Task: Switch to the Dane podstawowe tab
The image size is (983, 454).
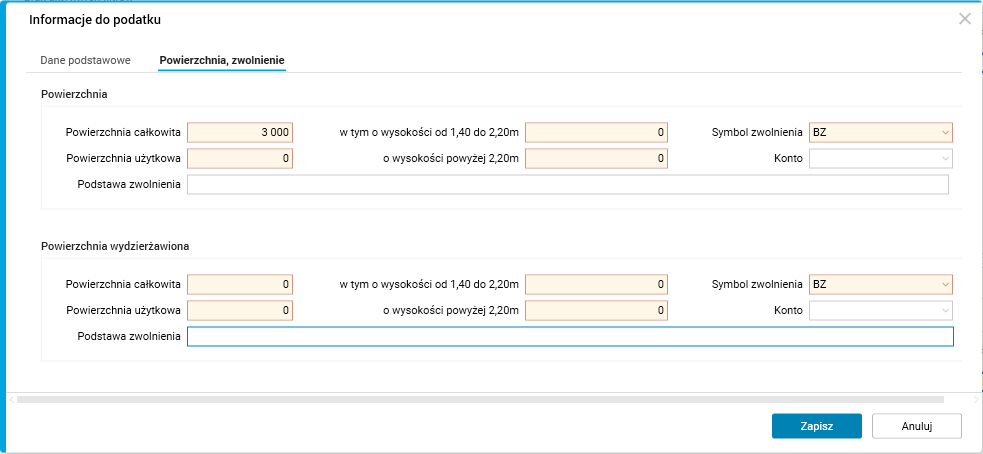Action: pyautogui.click(x=85, y=61)
